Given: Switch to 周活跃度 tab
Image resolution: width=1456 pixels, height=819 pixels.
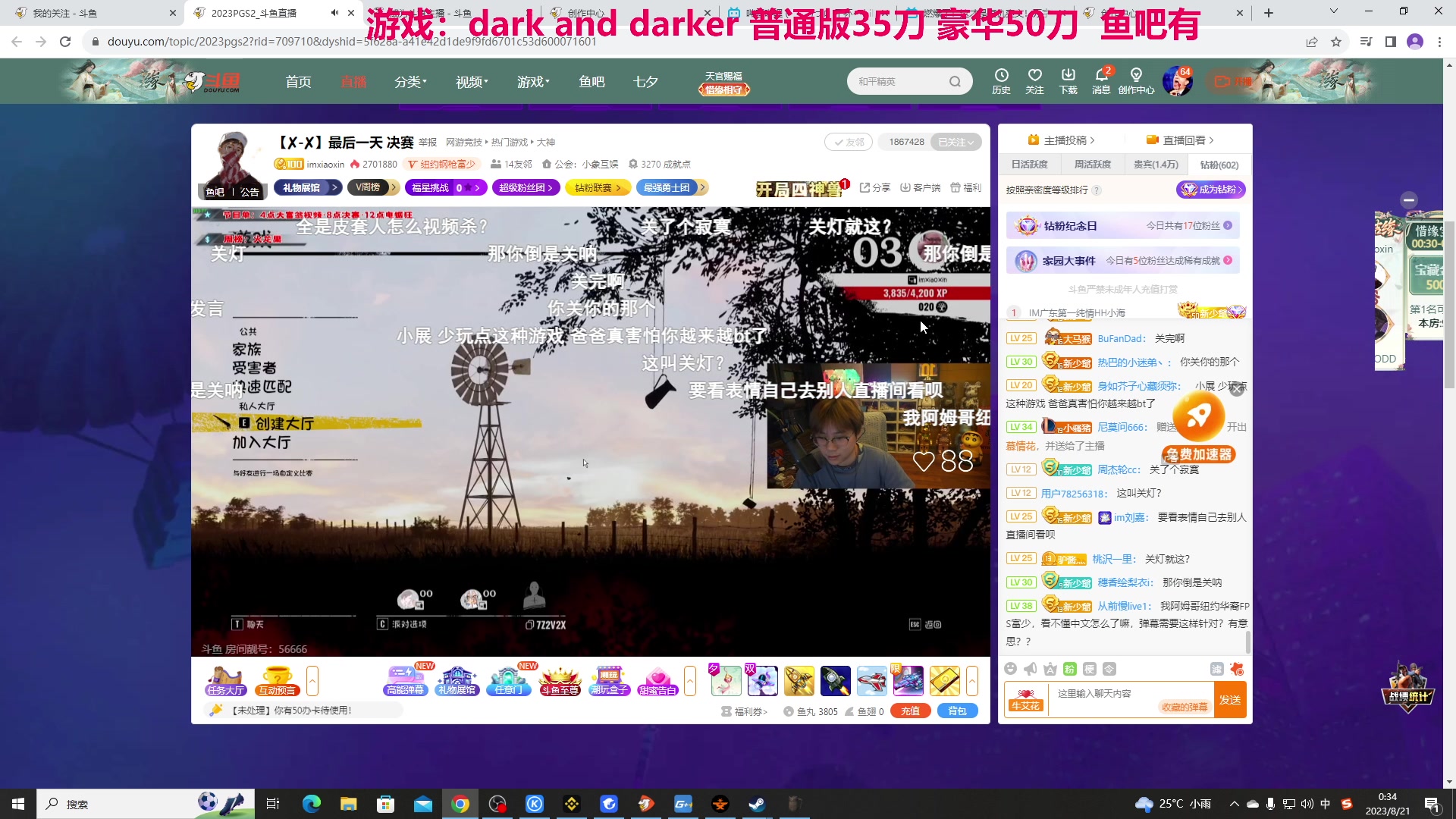Looking at the screenshot, I should (x=1092, y=165).
